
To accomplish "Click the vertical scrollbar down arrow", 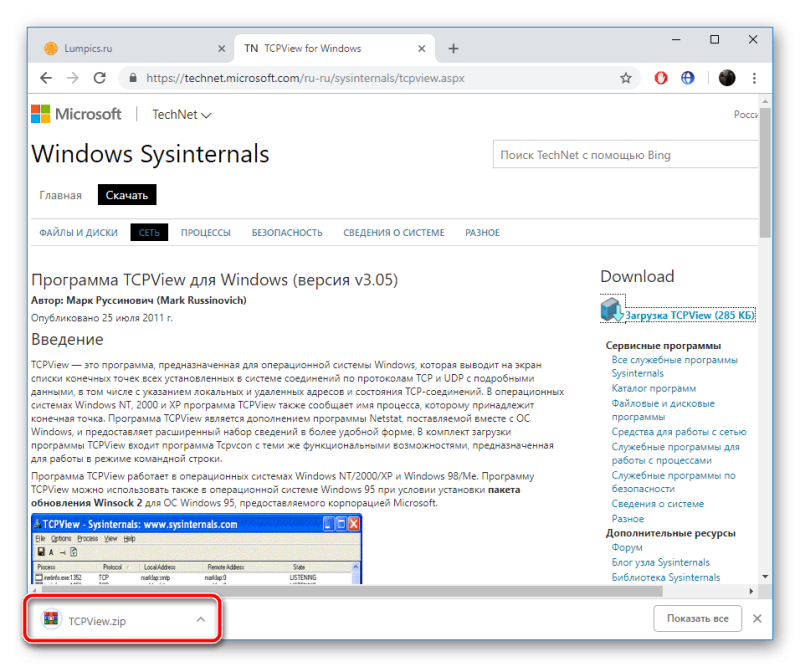I will [x=765, y=577].
